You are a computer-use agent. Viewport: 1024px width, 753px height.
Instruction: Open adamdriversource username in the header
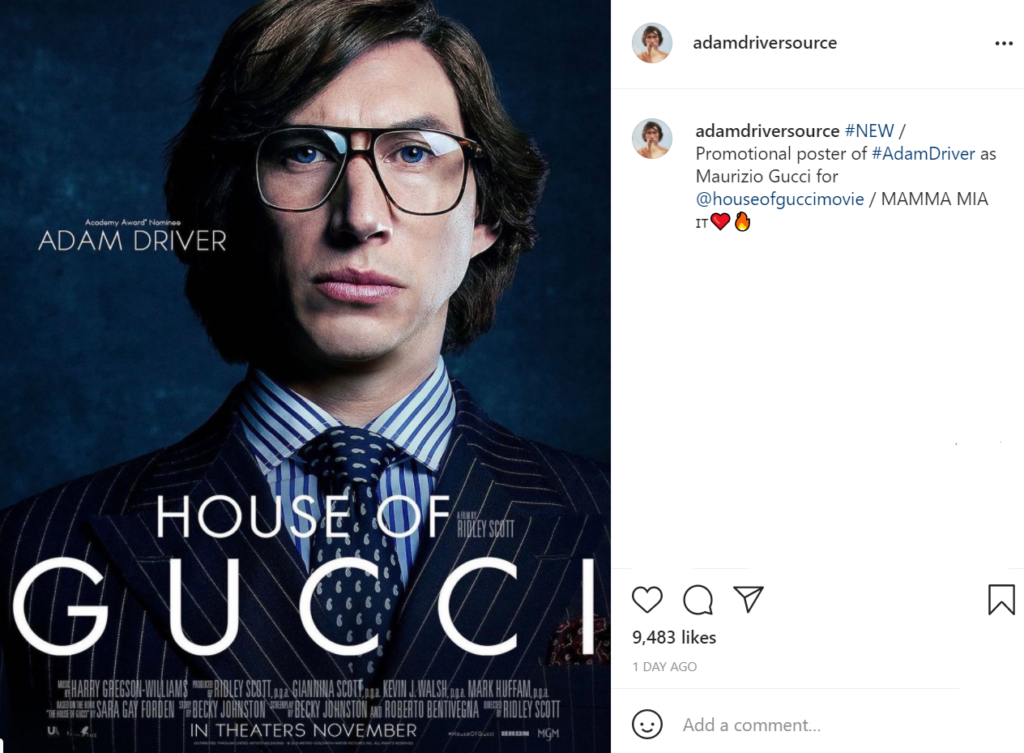click(x=765, y=42)
